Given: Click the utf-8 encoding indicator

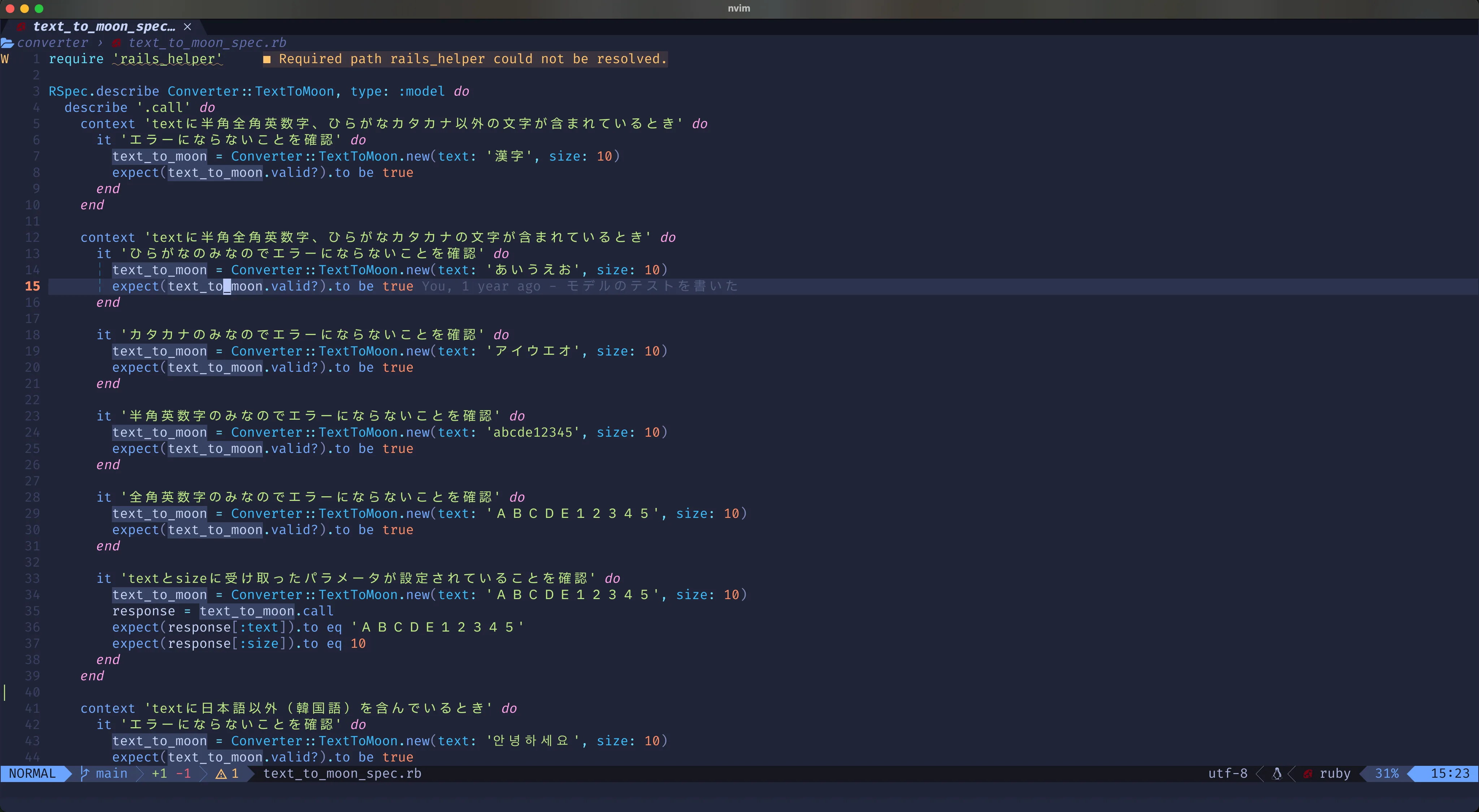Looking at the screenshot, I should [x=1228, y=773].
